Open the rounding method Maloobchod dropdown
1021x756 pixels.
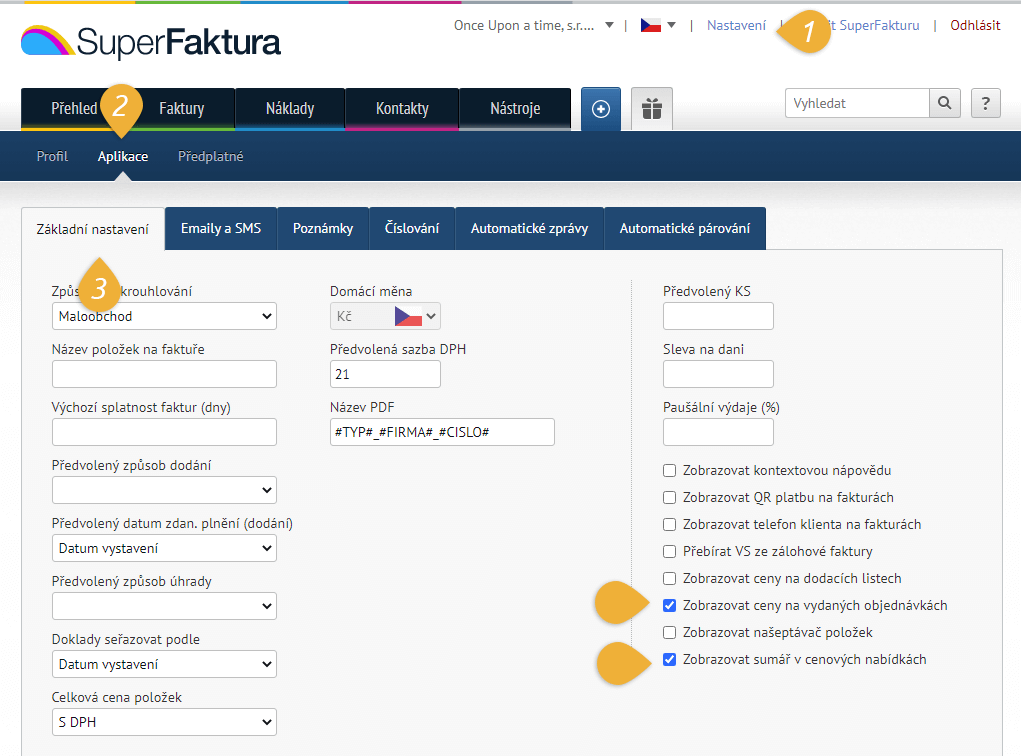(164, 316)
